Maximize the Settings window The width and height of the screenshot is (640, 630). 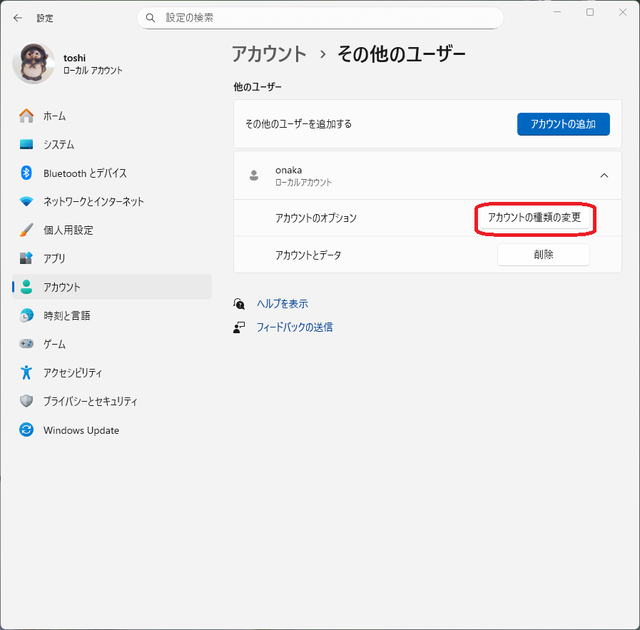point(590,12)
